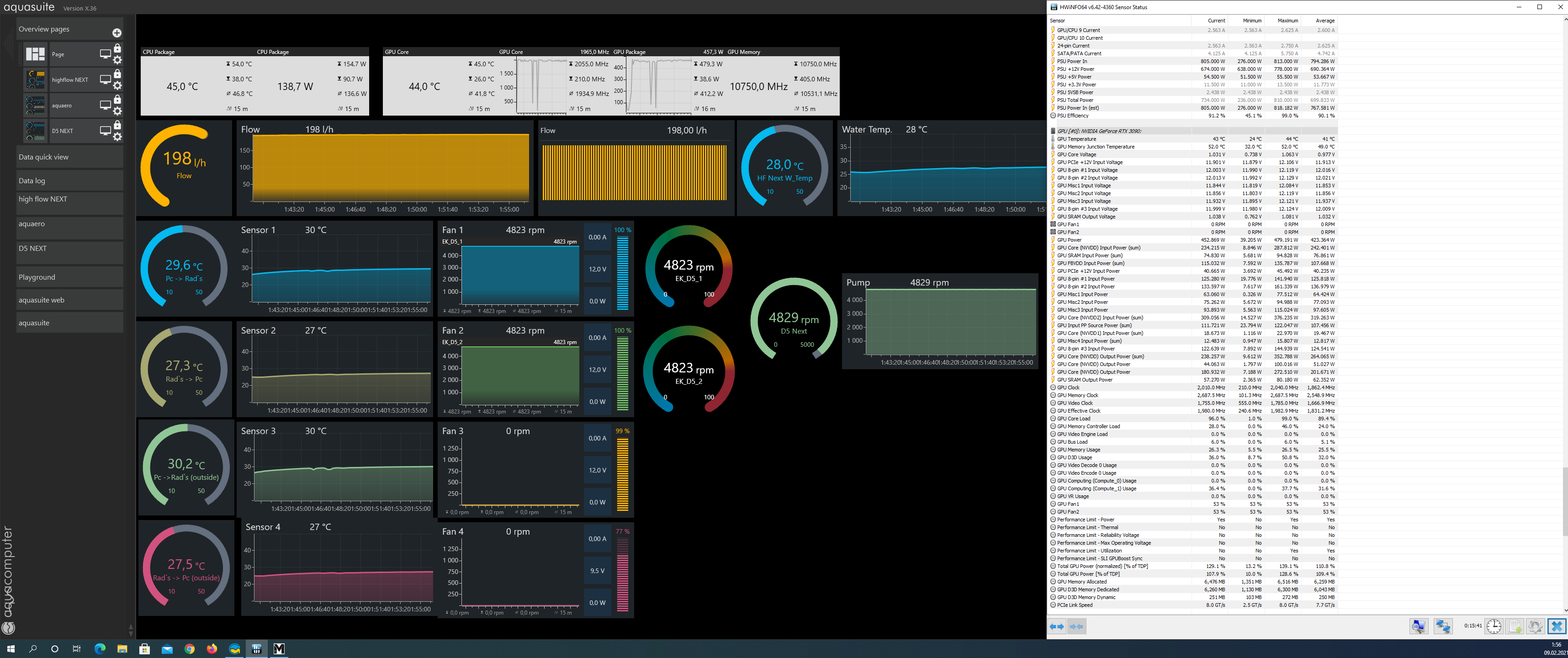
Task: Expand the aquasuite web section
Action: [x=69, y=300]
